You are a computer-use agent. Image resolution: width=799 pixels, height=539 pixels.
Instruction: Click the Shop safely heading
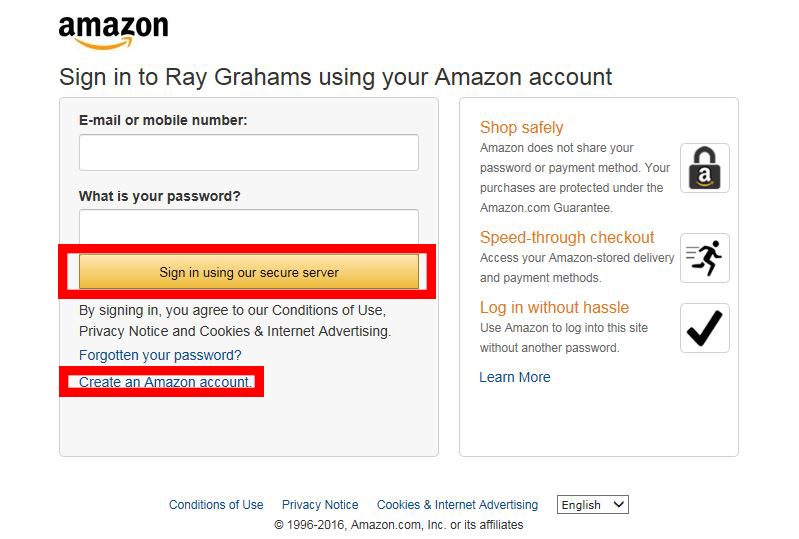click(x=521, y=127)
